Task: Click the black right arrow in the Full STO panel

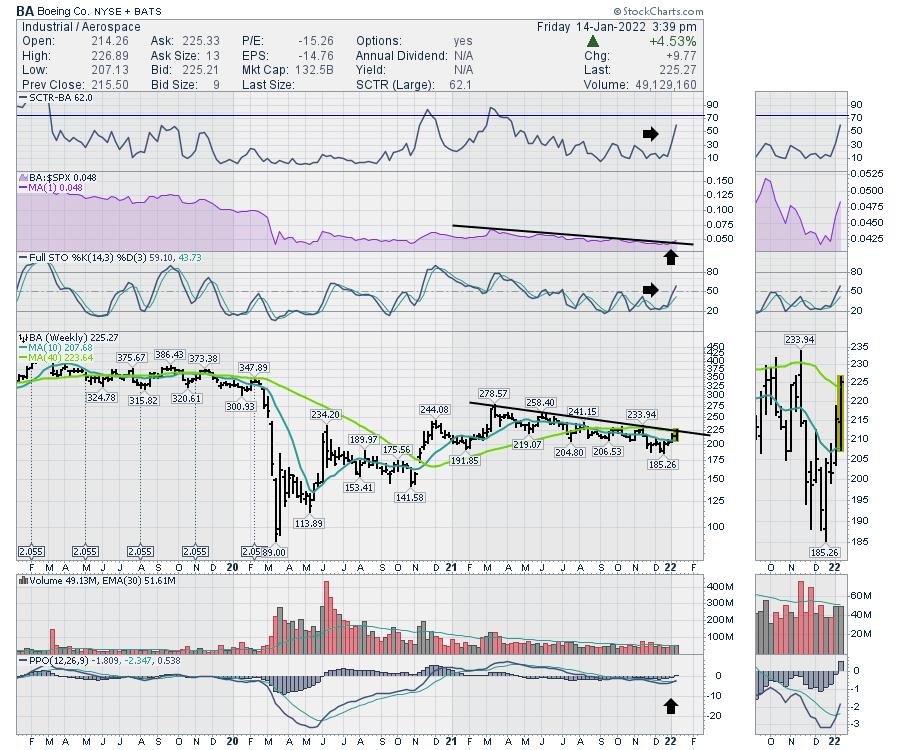Action: click(650, 290)
